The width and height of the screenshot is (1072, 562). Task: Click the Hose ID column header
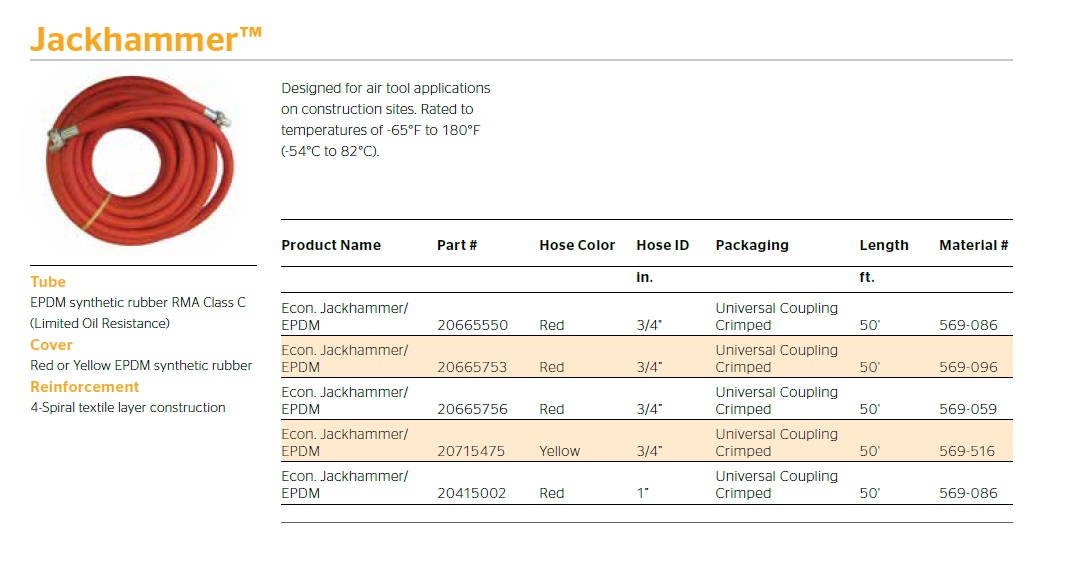[662, 245]
